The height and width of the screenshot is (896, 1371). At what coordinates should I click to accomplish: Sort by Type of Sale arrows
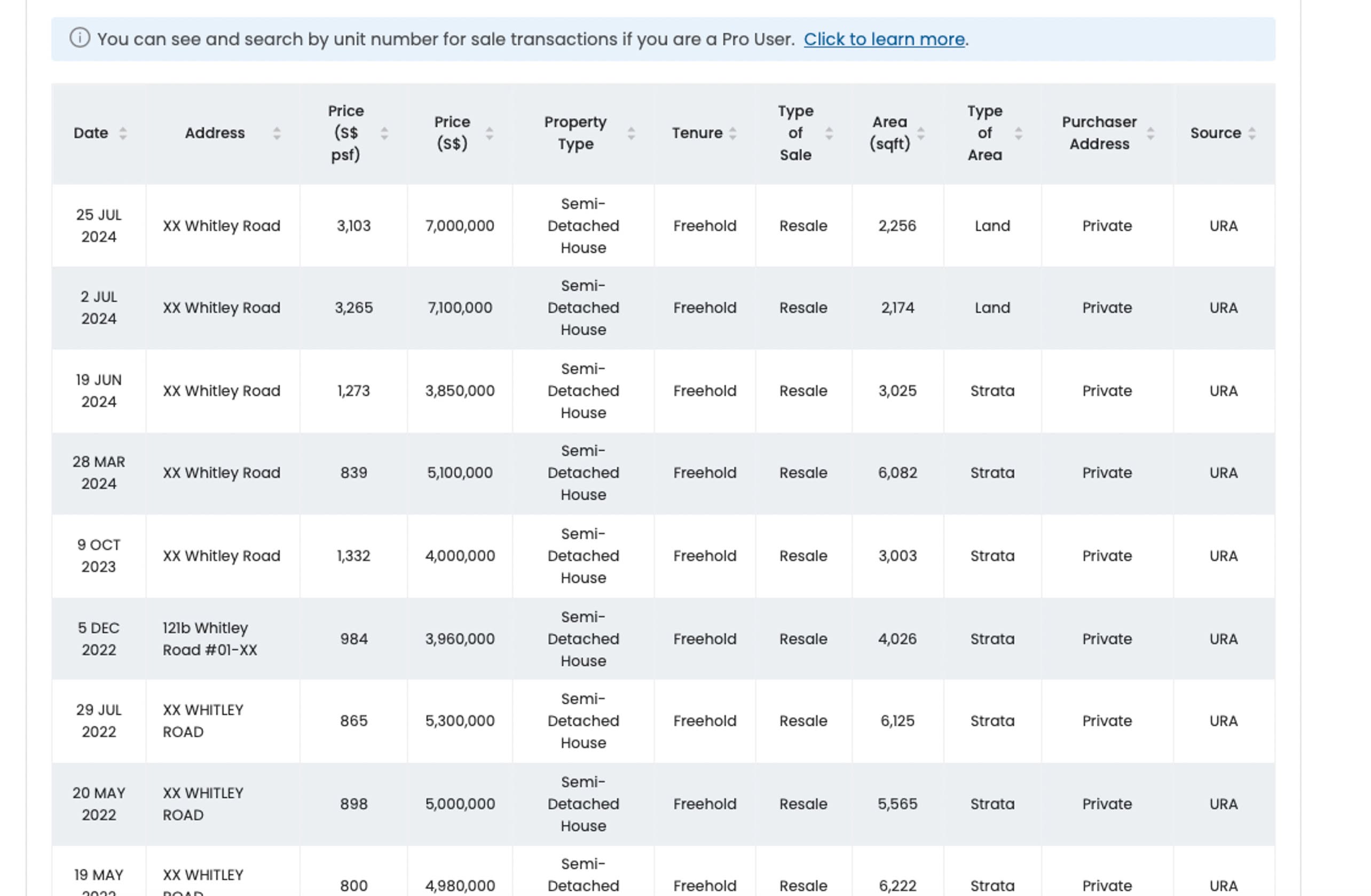tap(829, 133)
